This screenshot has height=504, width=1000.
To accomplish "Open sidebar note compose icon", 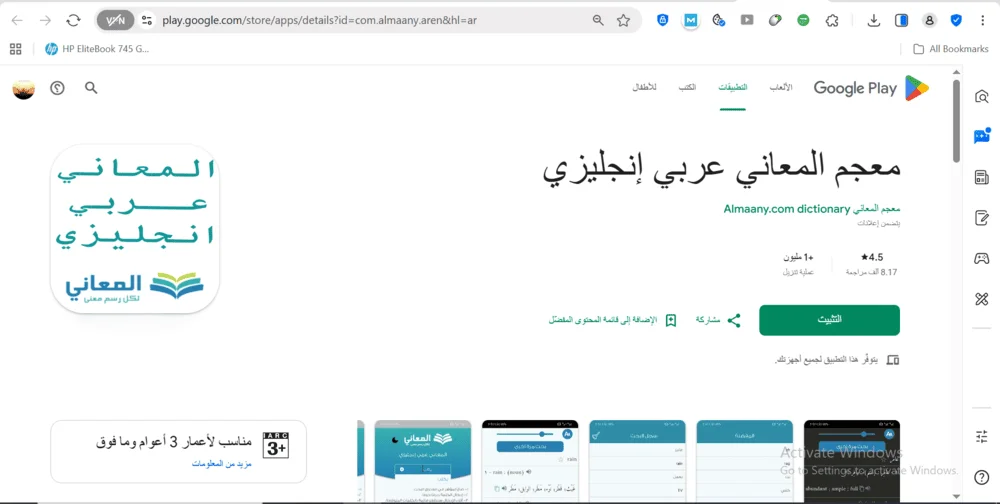I will point(982,218).
